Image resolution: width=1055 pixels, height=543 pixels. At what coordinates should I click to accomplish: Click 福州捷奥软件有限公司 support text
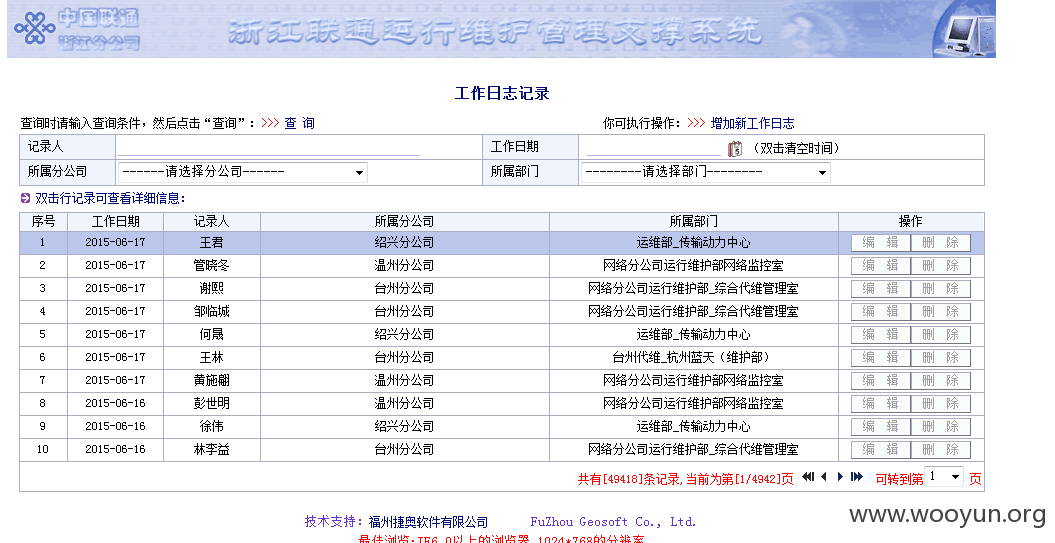pyautogui.click(x=428, y=521)
